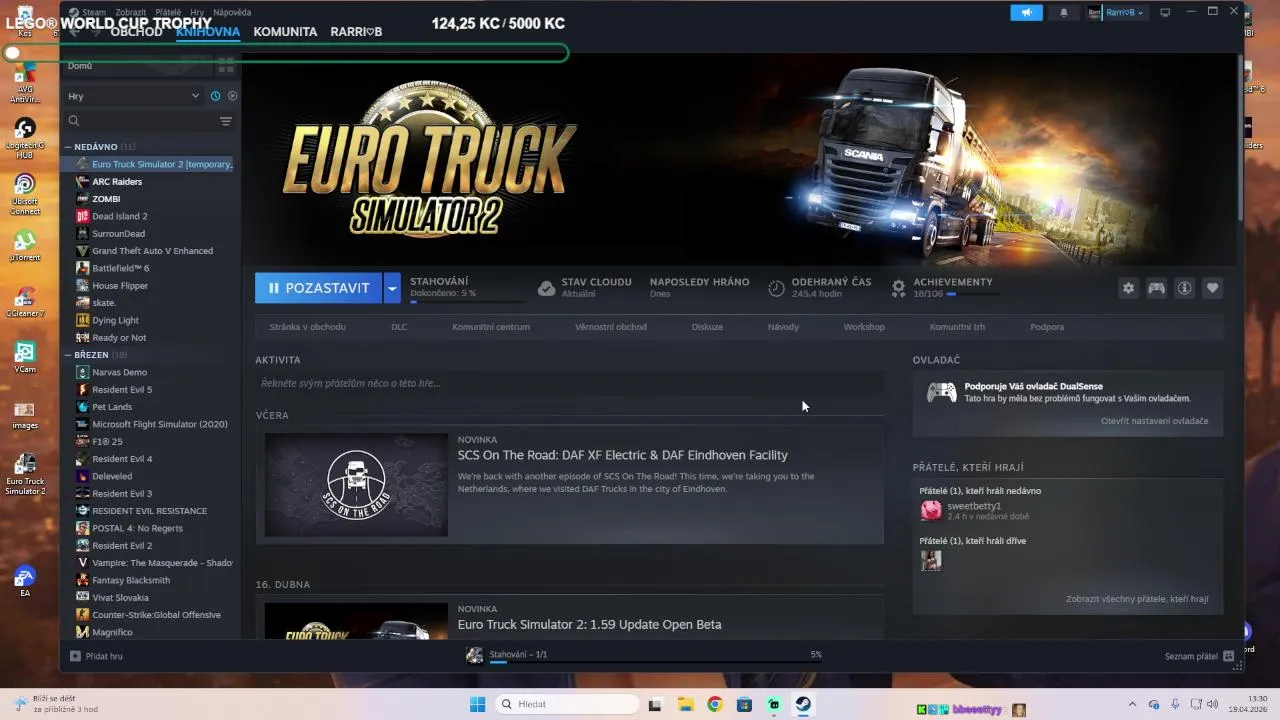Open the Zobrazit menu
This screenshot has width=1280, height=720.
click(131, 12)
